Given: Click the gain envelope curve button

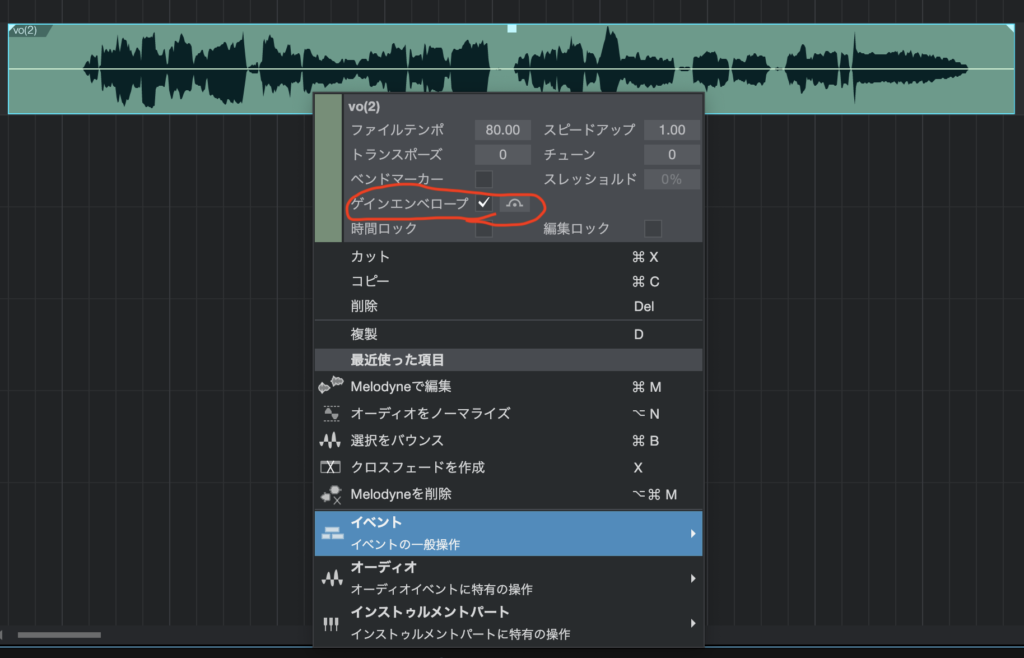Looking at the screenshot, I should tap(515, 203).
